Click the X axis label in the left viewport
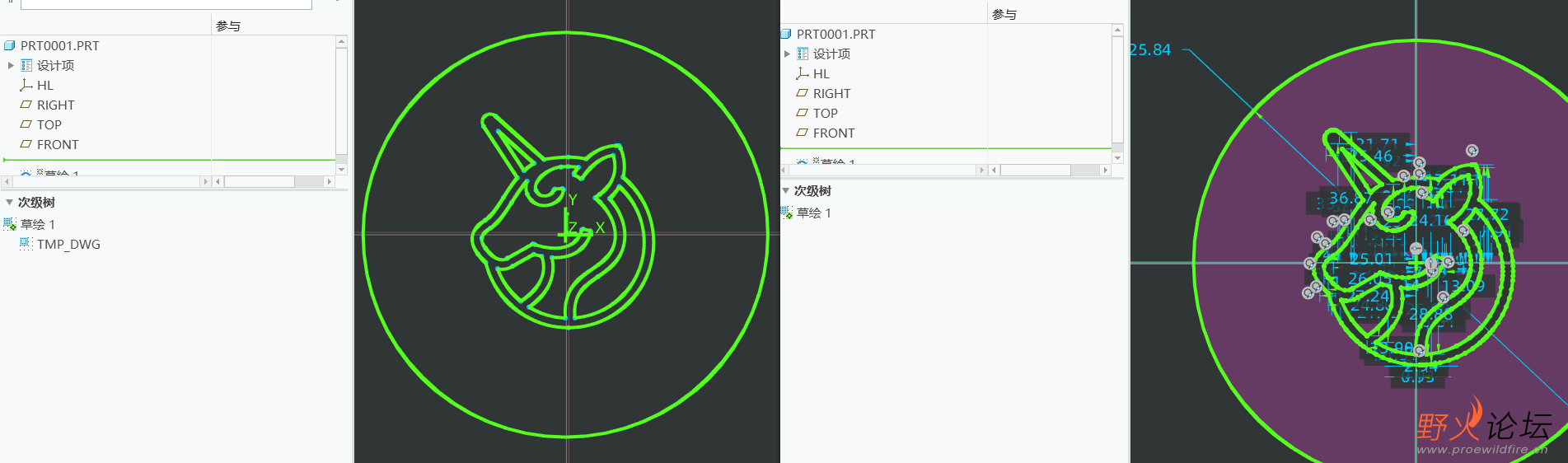This screenshot has width=1568, height=463. pos(600,228)
